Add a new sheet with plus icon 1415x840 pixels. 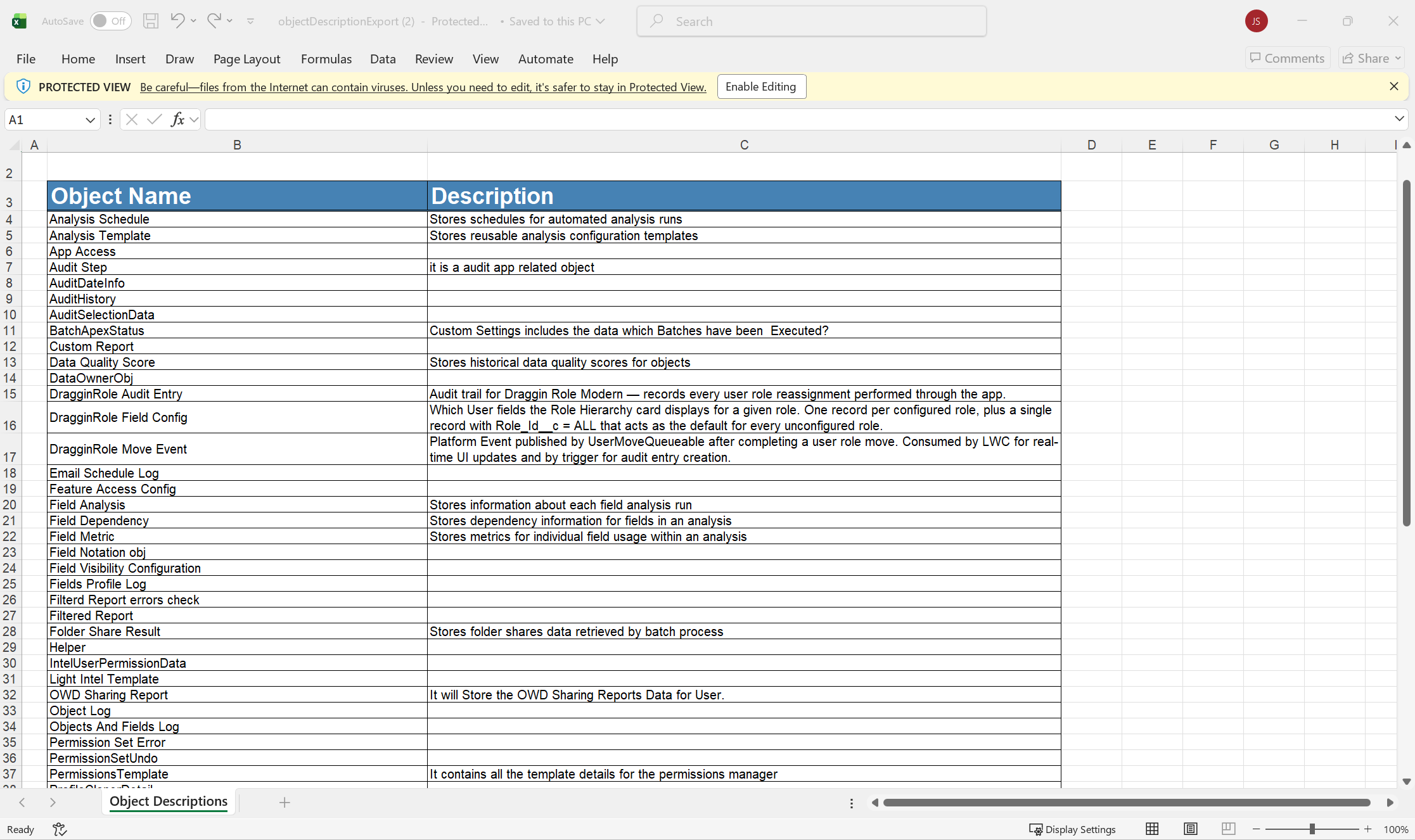285,803
